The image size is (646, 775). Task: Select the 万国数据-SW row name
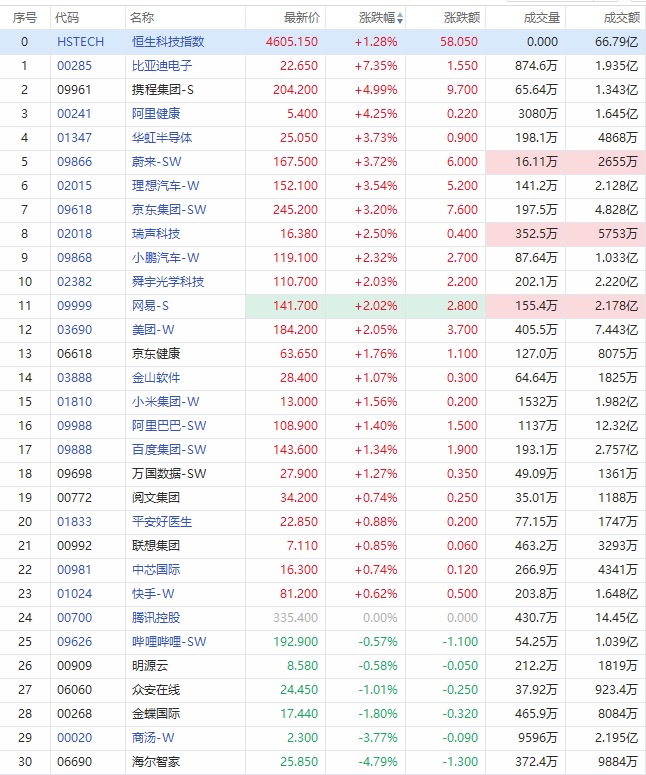coord(169,474)
